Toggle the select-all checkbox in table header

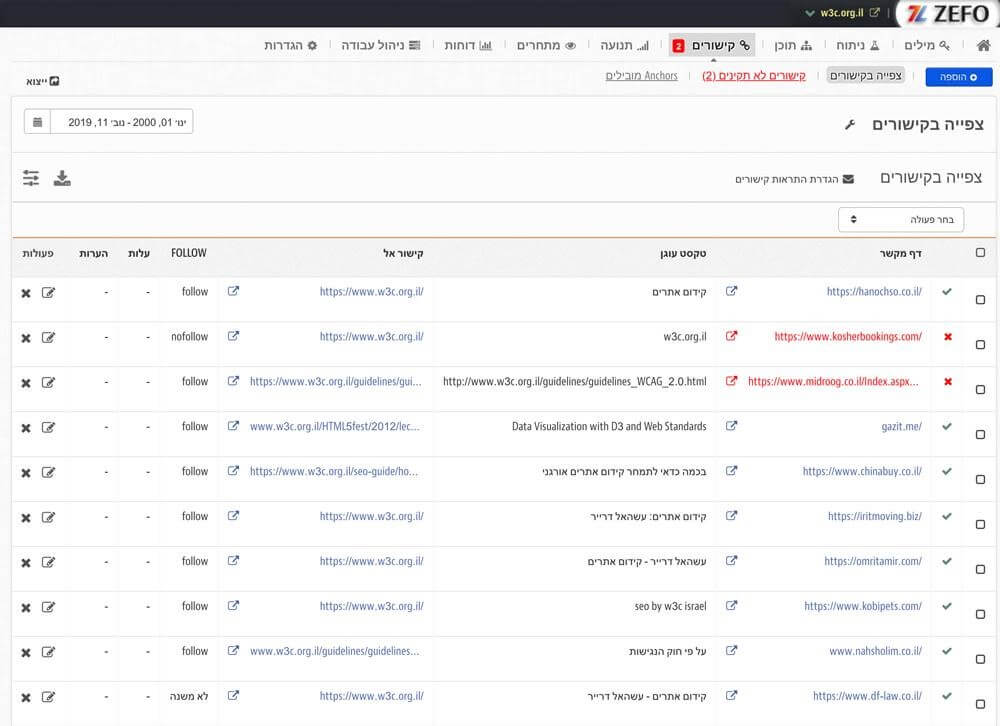pyautogui.click(x=980, y=253)
